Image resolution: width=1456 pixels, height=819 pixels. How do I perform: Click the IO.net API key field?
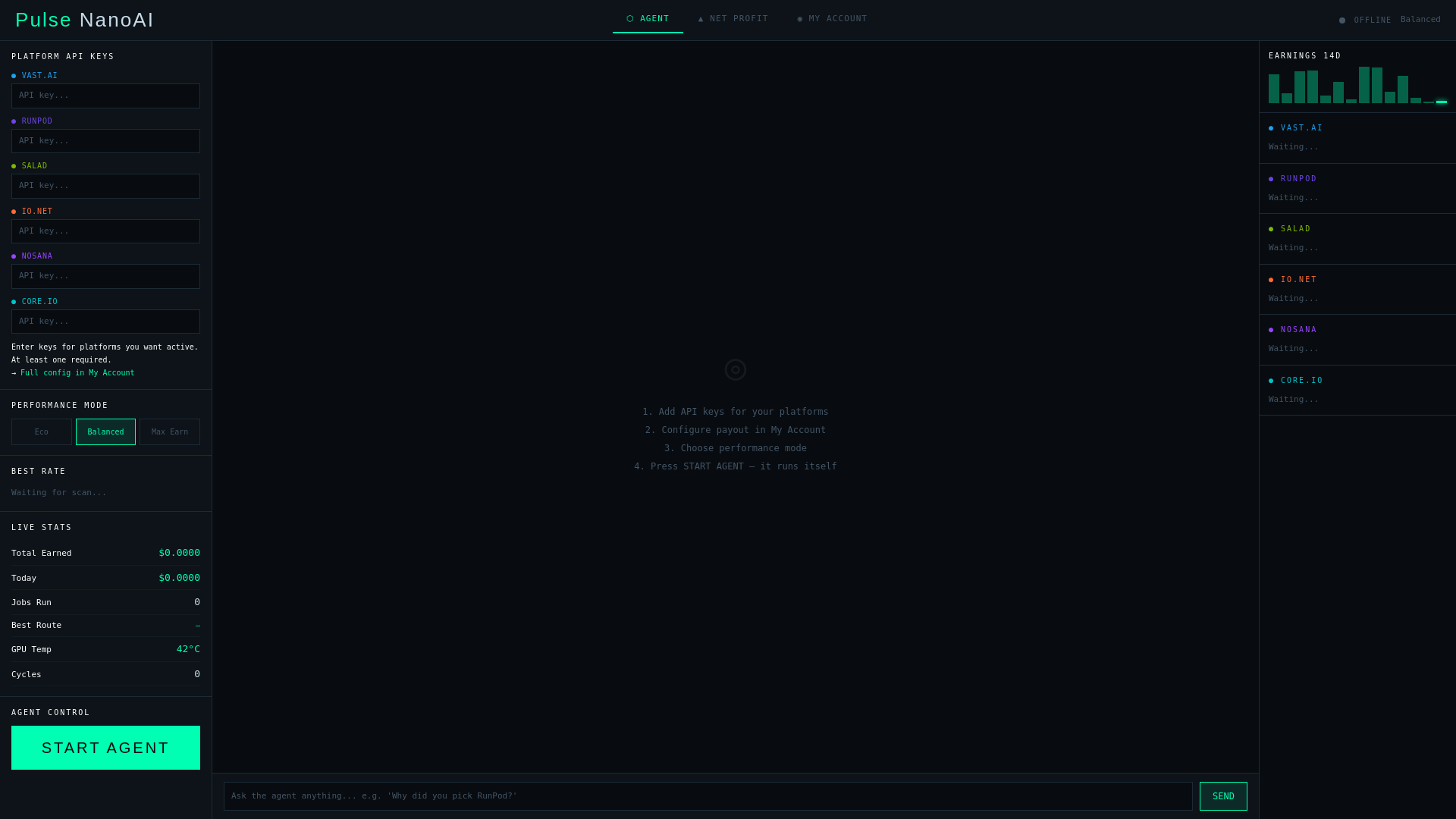click(x=105, y=231)
